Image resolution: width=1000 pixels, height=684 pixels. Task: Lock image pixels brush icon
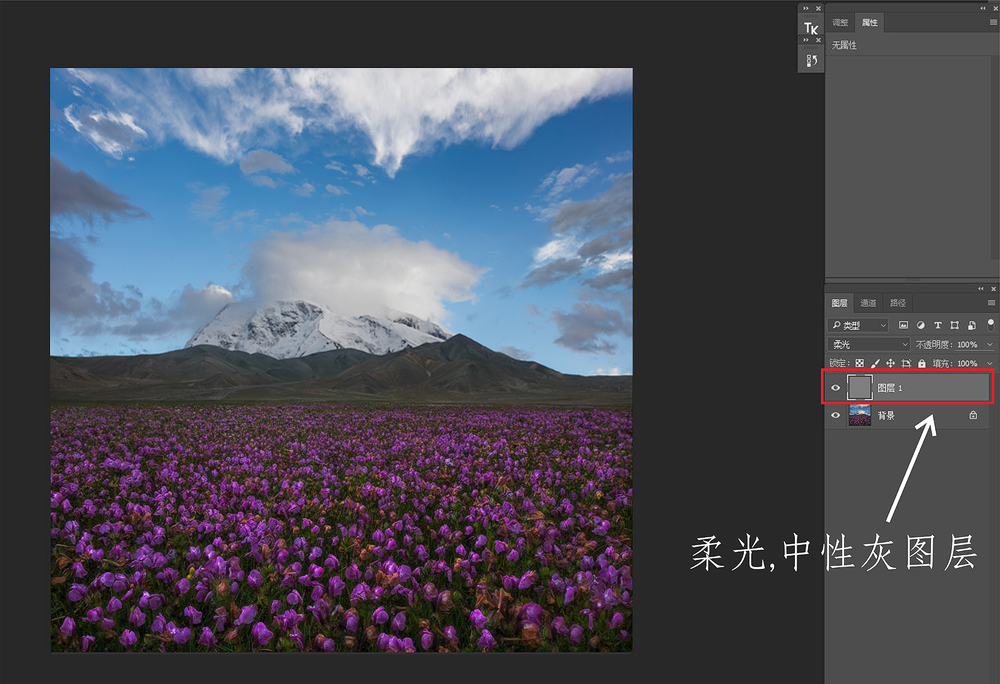tap(875, 363)
